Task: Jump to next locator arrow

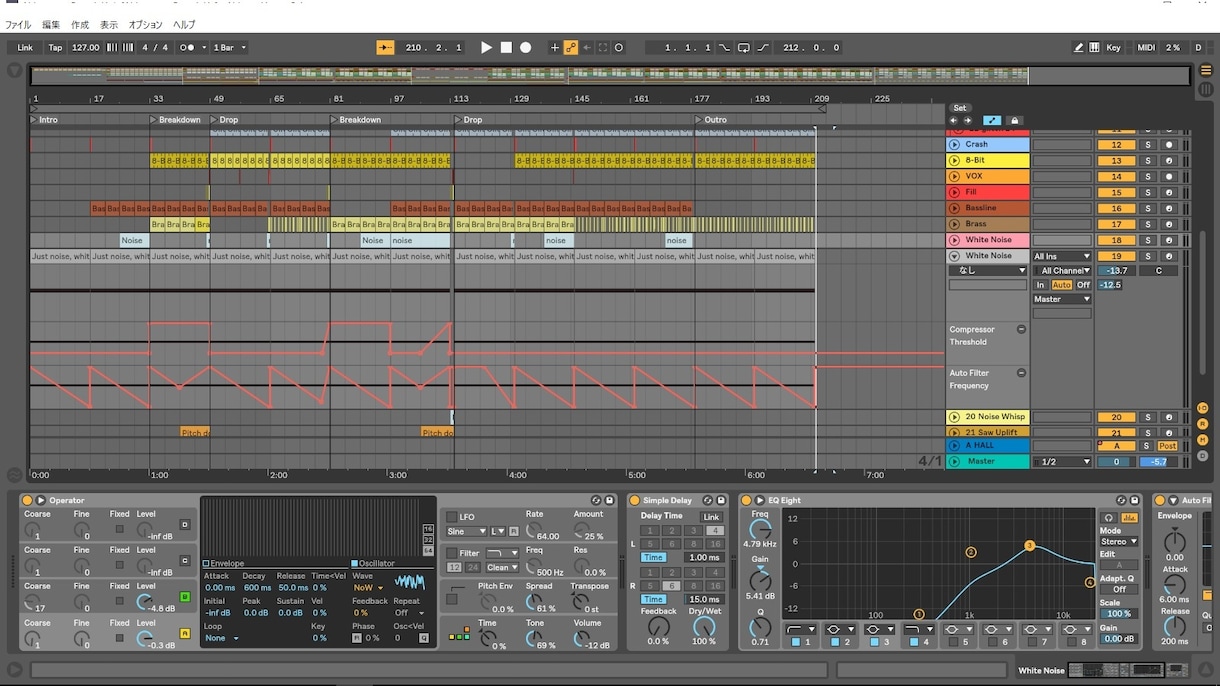Action: pos(967,120)
